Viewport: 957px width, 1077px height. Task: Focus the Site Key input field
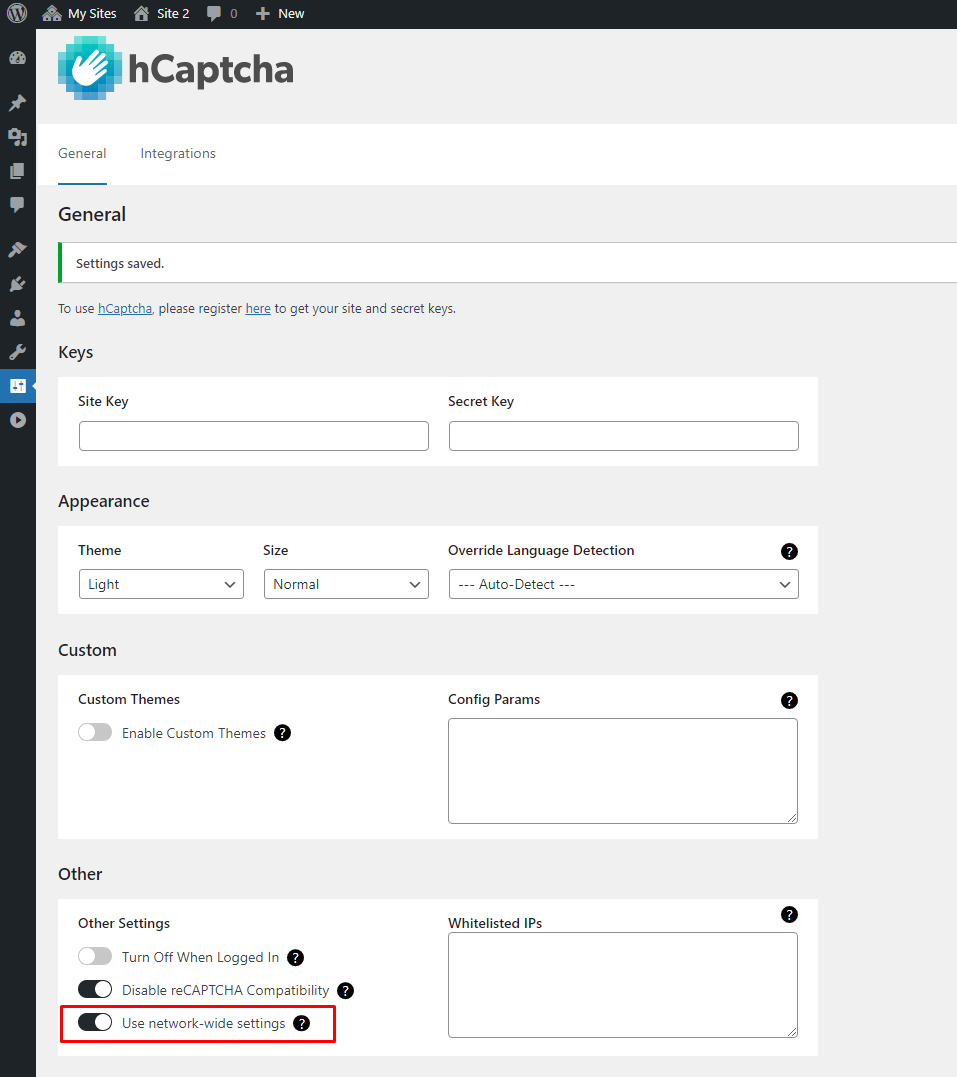tap(254, 436)
